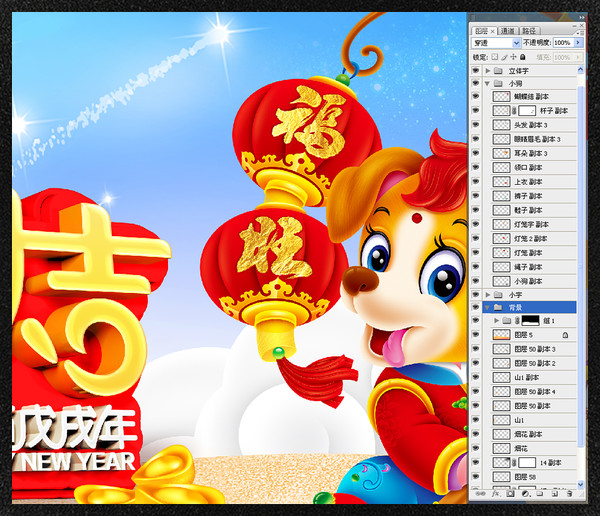Click the lock icon on 图层 5 layer
This screenshot has height=516, width=600.
[x=565, y=335]
